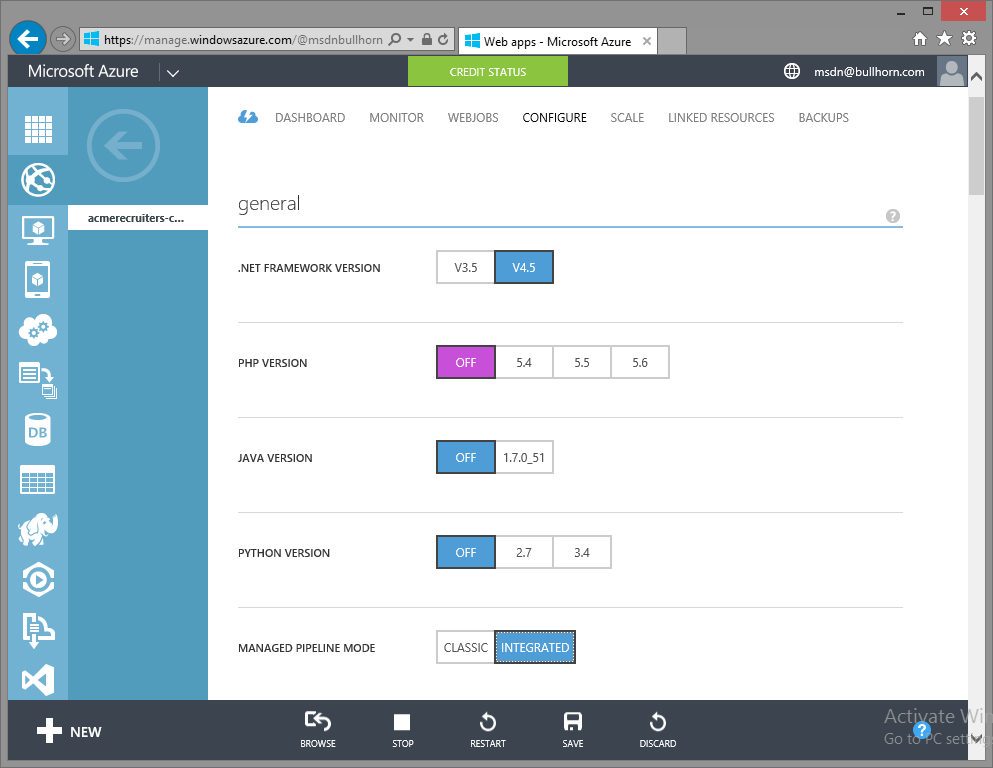Open browser Tools gear
This screenshot has height=768, width=993.
pyautogui.click(x=970, y=39)
